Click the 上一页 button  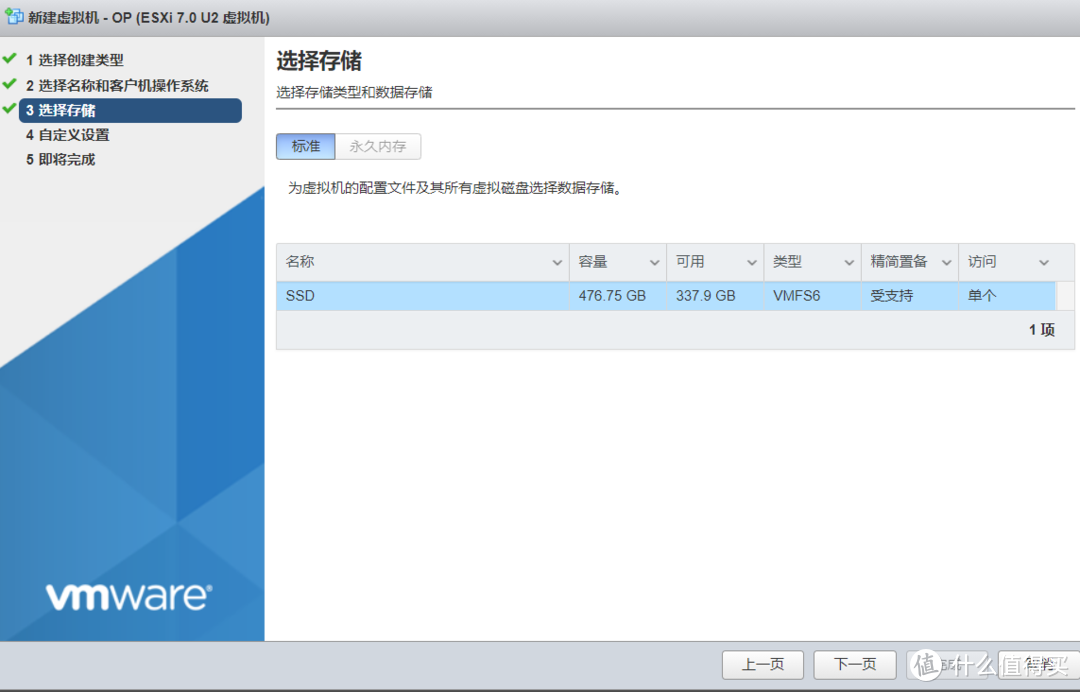[762, 664]
